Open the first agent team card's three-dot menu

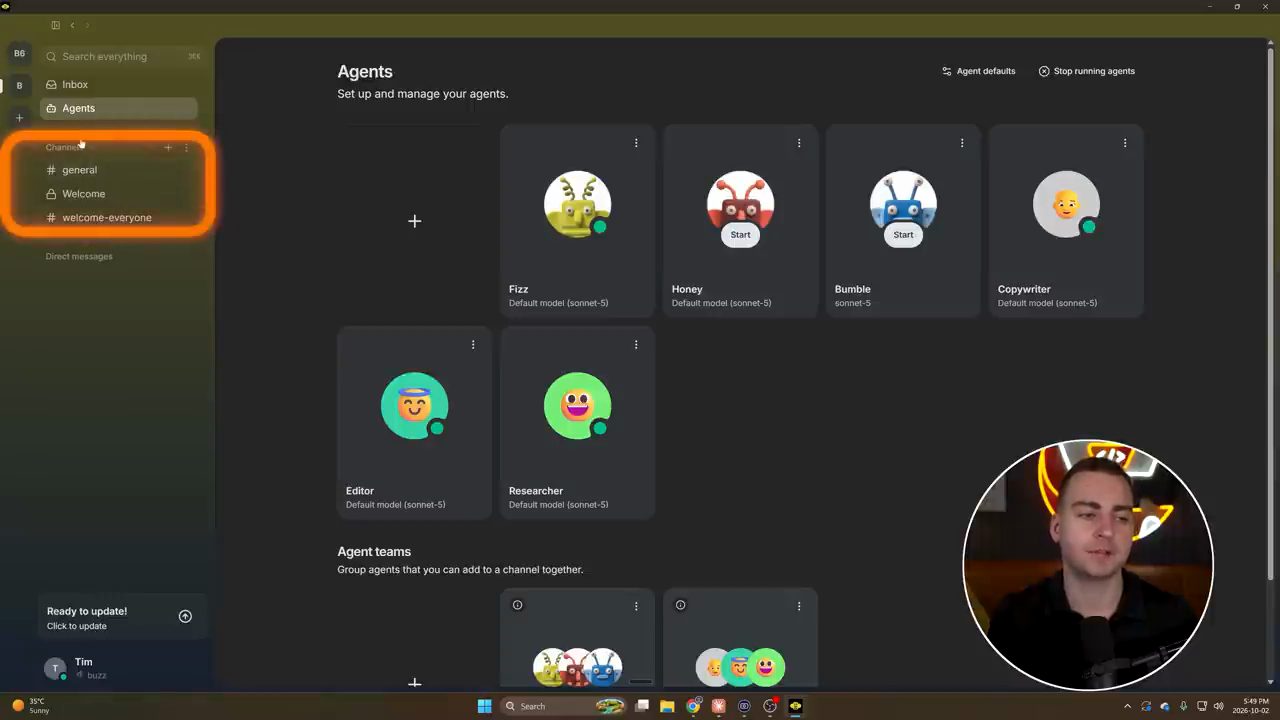coord(636,606)
